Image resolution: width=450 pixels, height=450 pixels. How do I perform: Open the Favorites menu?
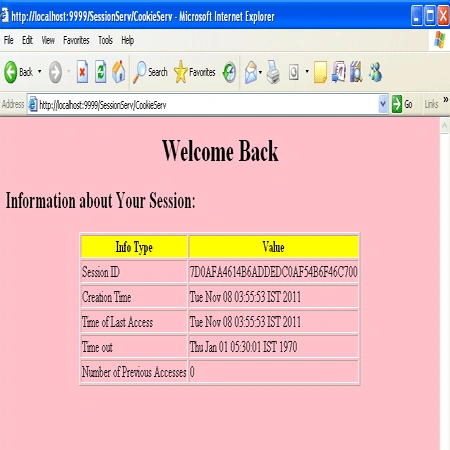click(x=76, y=40)
